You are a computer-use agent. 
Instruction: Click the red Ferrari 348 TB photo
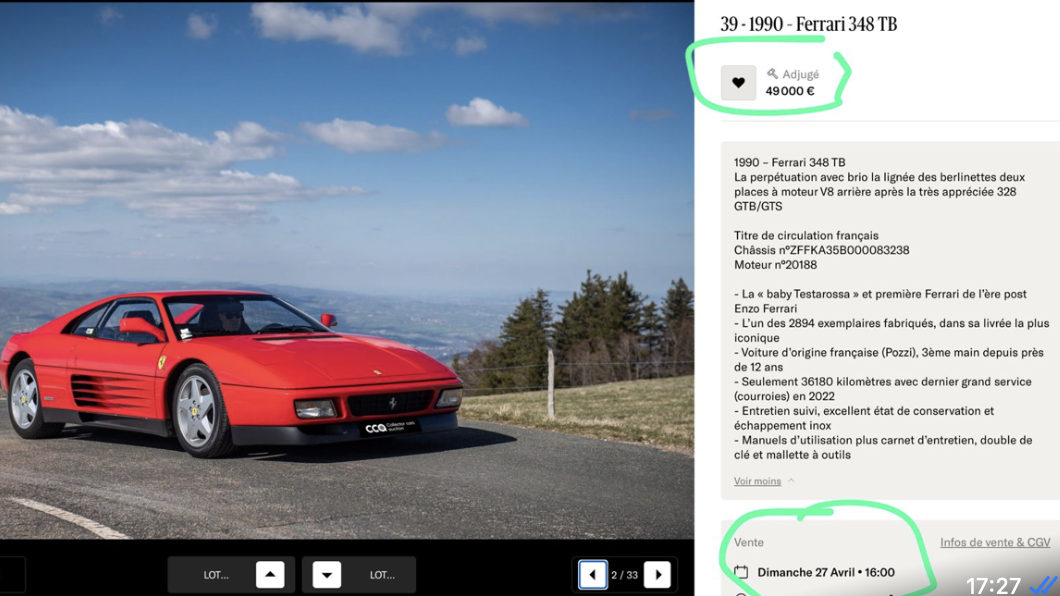[x=347, y=270]
